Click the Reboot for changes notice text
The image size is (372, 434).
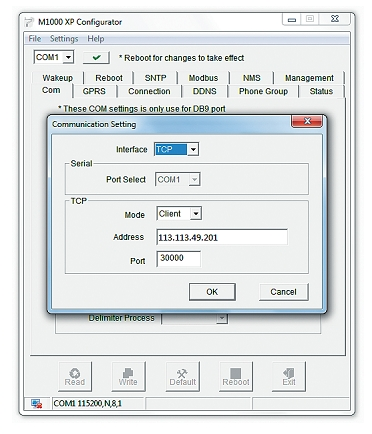coord(182,58)
